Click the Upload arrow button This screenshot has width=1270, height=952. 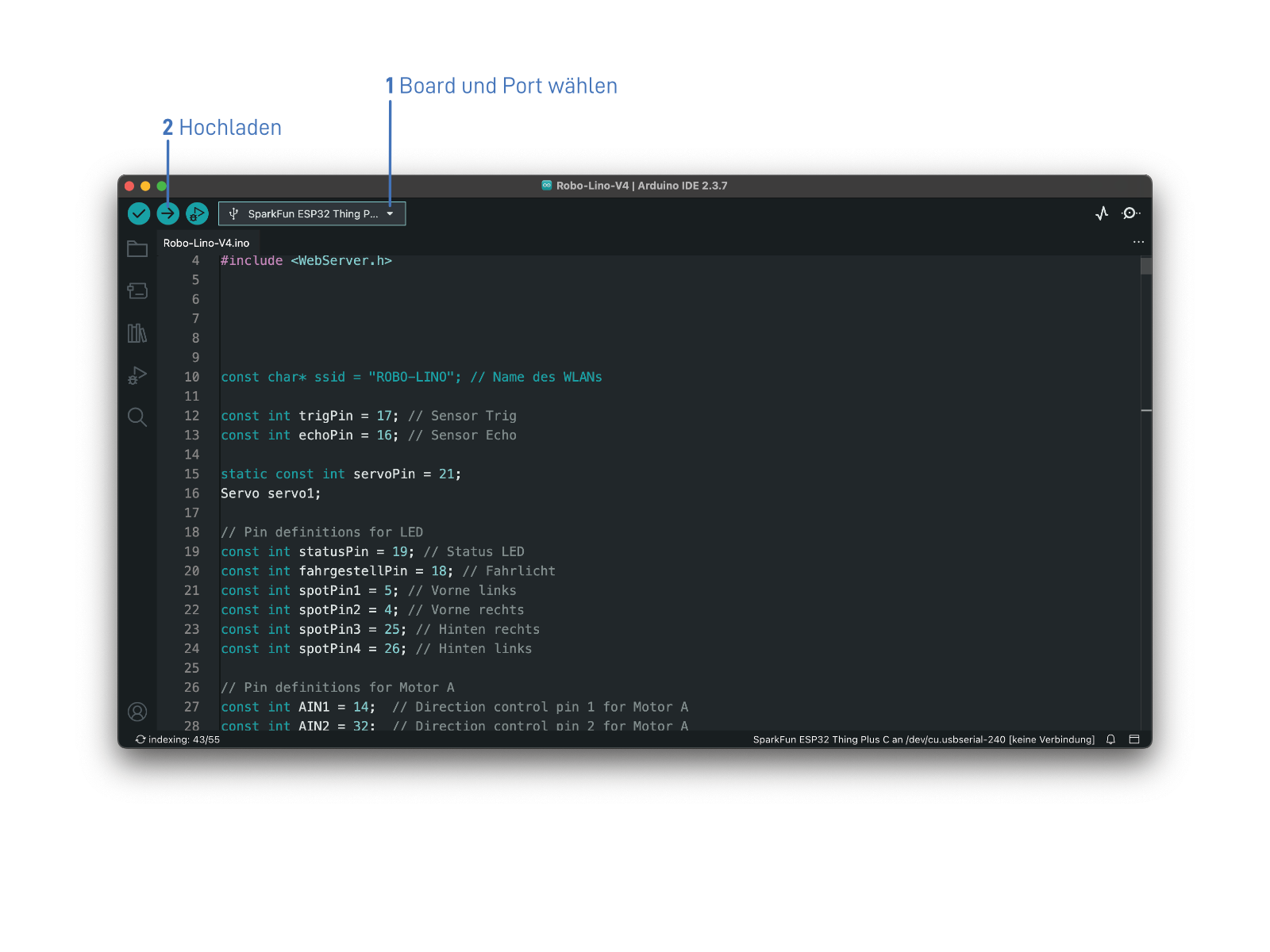(x=167, y=213)
